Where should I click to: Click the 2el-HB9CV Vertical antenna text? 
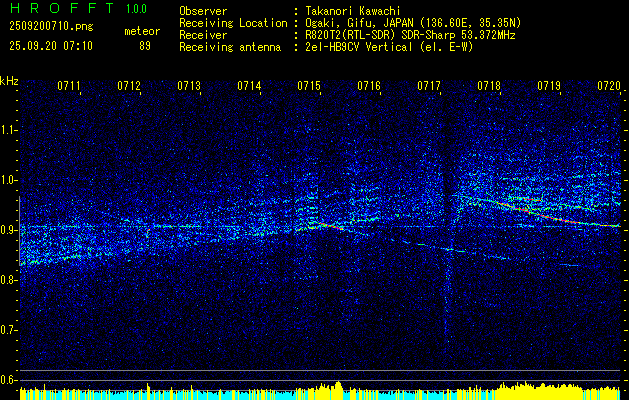(389, 47)
